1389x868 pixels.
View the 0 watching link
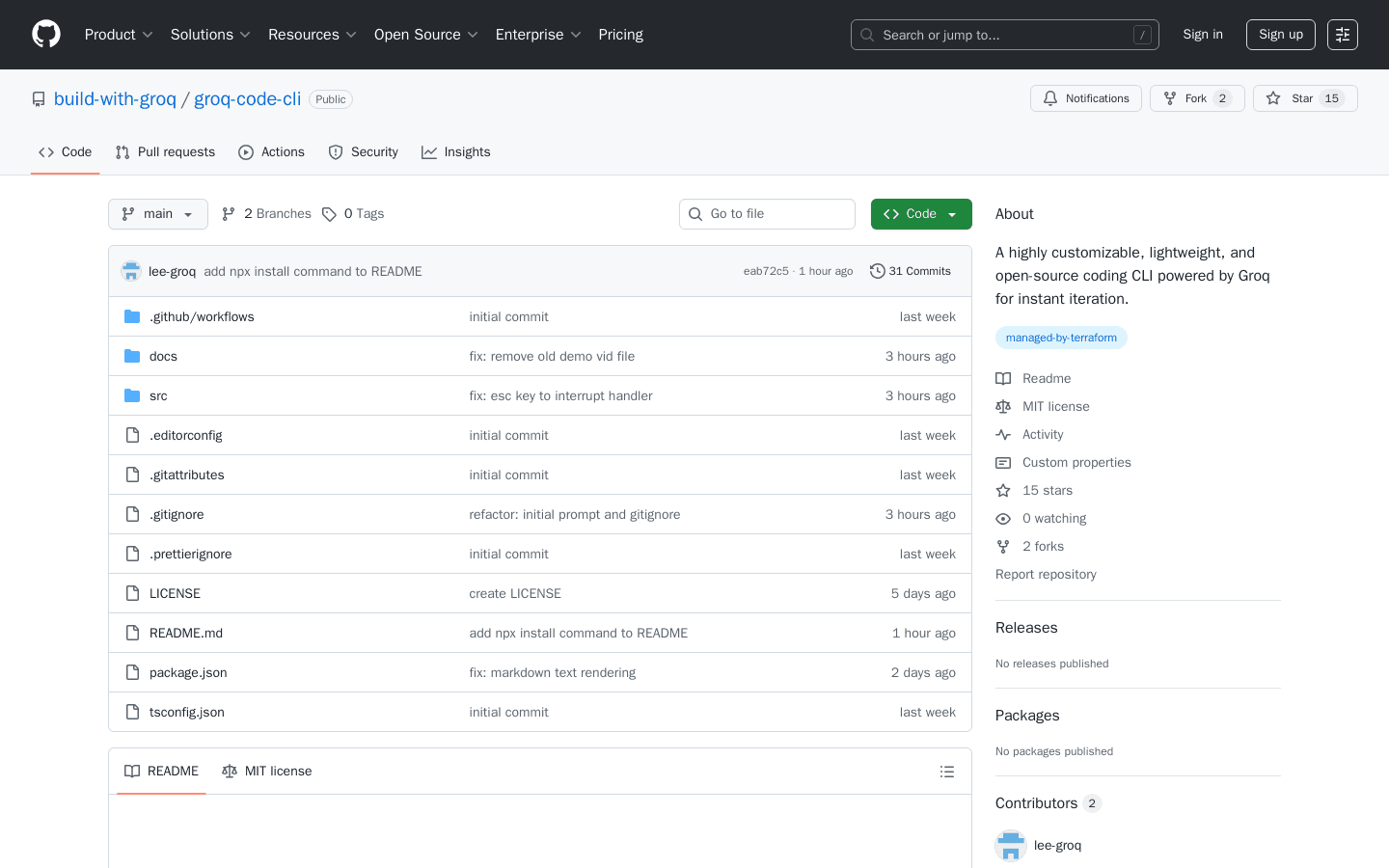tap(1041, 519)
